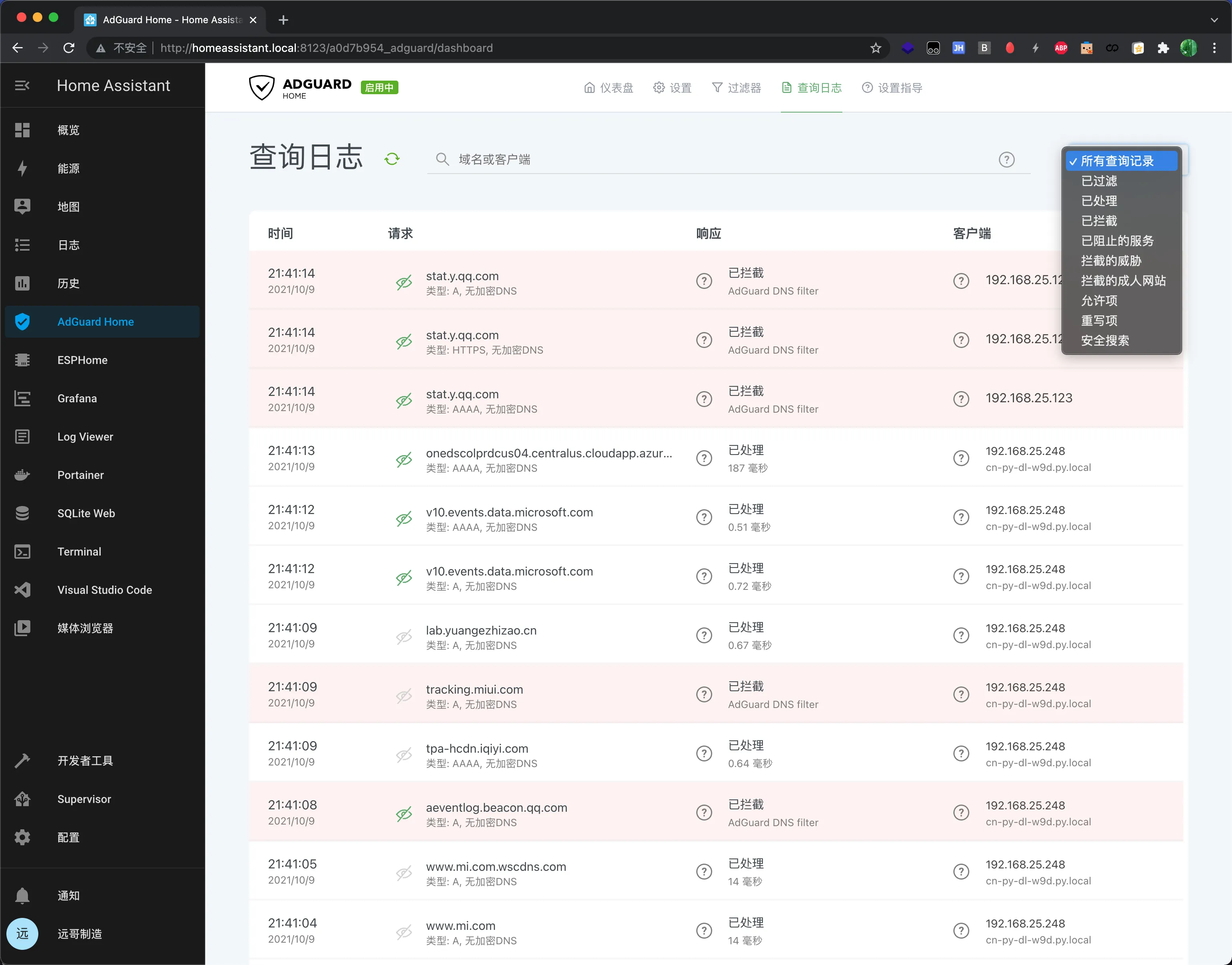1232x965 pixels.
Task: Choose 所有查询记录 in filter dropdown
Action: click(1121, 161)
